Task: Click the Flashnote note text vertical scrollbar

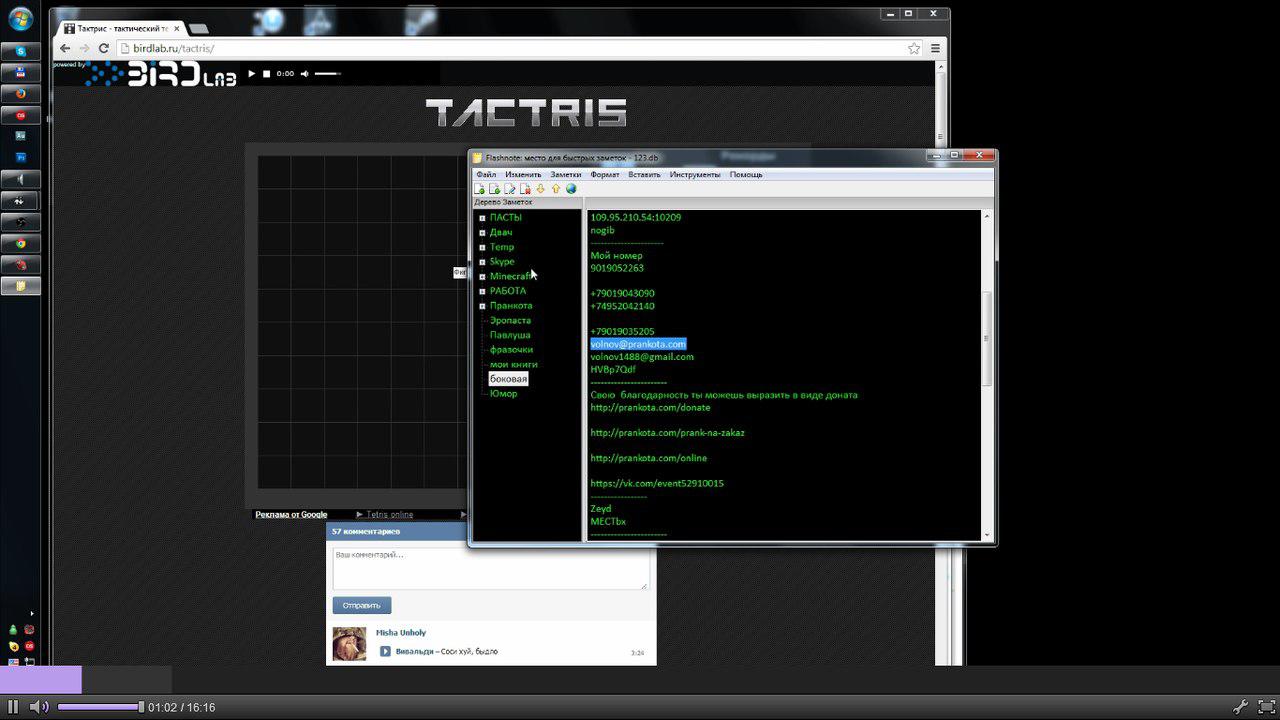Action: pyautogui.click(x=987, y=375)
